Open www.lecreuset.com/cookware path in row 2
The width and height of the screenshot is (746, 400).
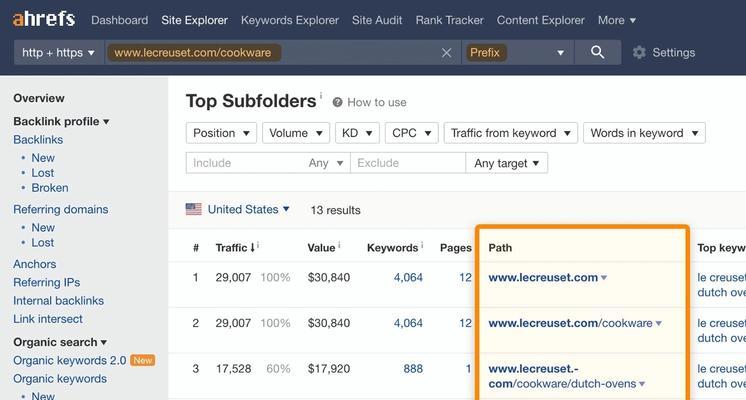pyautogui.click(x=570, y=323)
